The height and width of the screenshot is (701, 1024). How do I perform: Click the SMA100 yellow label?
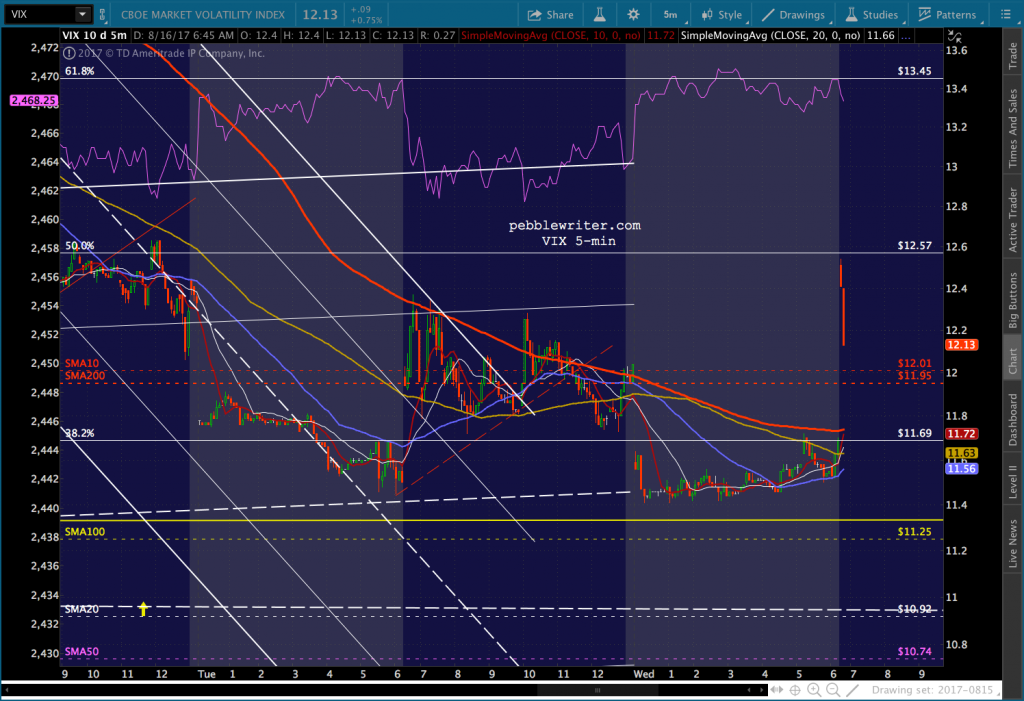(85, 532)
